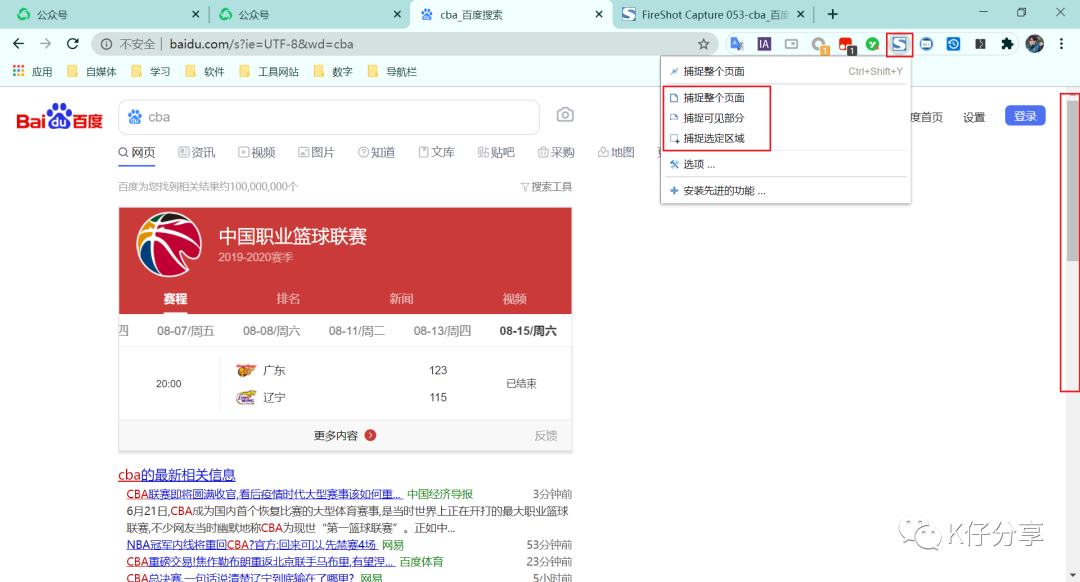Click the page's vertical scrollbar thumb

point(1072,180)
